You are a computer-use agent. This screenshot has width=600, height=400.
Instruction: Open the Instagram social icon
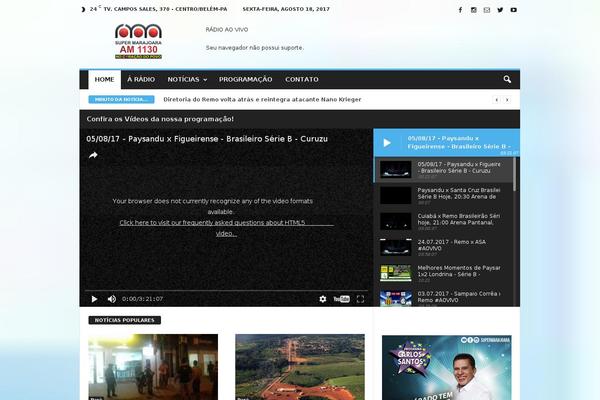[474, 10]
